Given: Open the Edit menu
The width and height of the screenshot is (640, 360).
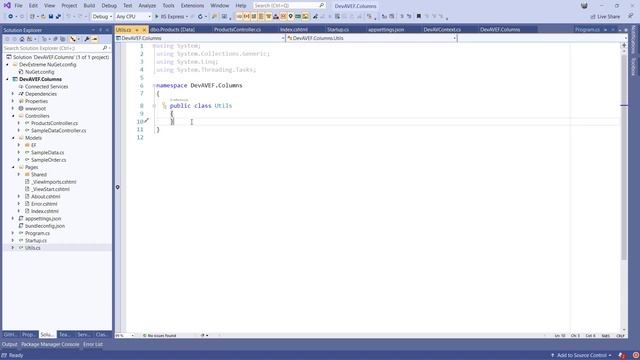Looking at the screenshot, I should pyautogui.click(x=33, y=6).
